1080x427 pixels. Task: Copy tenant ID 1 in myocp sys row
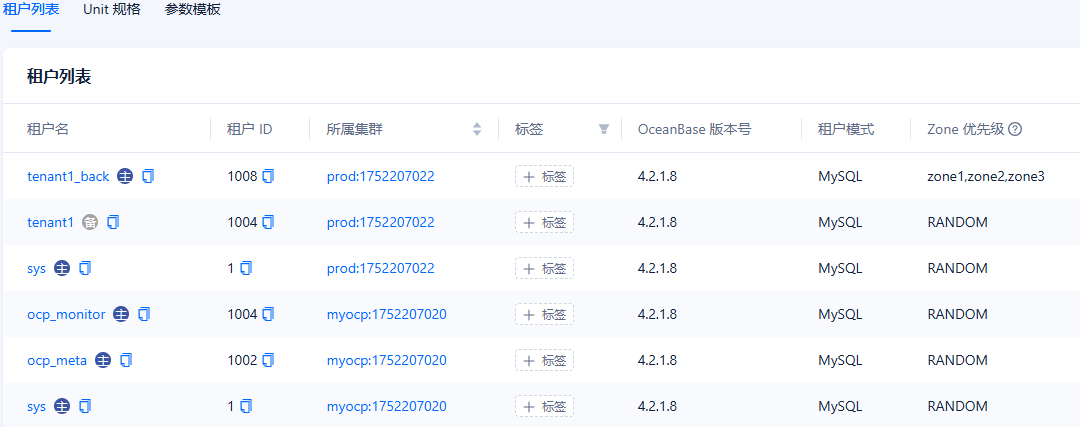tap(246, 406)
